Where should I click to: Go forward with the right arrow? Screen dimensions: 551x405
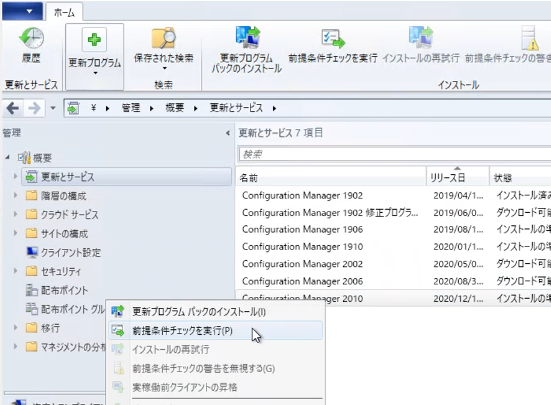[x=34, y=108]
